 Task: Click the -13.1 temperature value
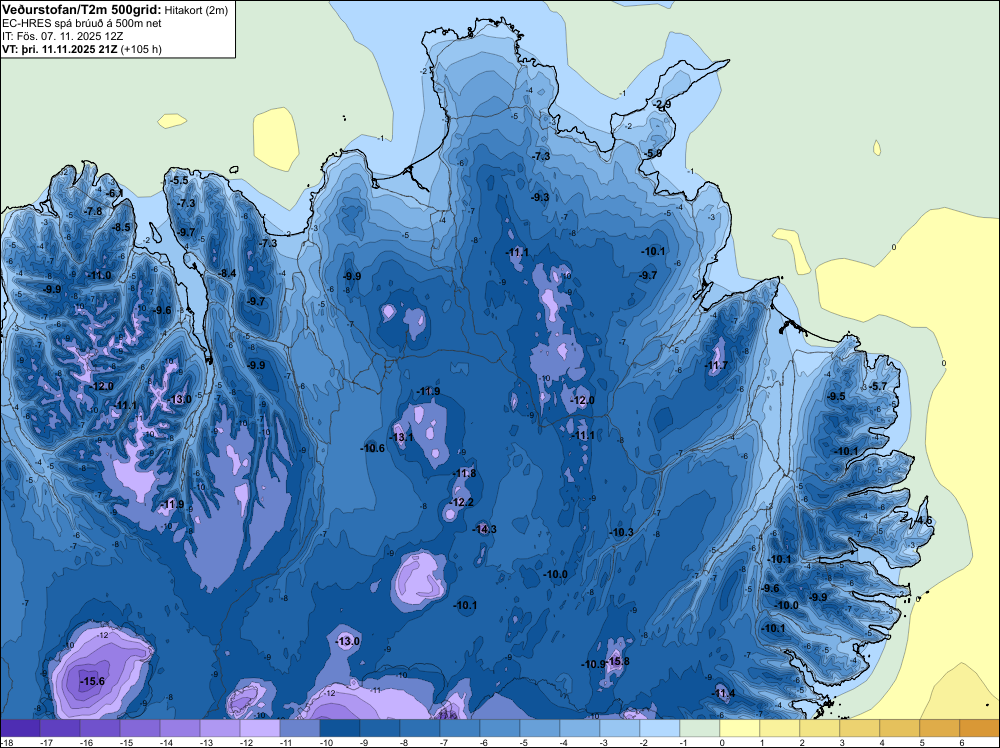pyautogui.click(x=401, y=437)
